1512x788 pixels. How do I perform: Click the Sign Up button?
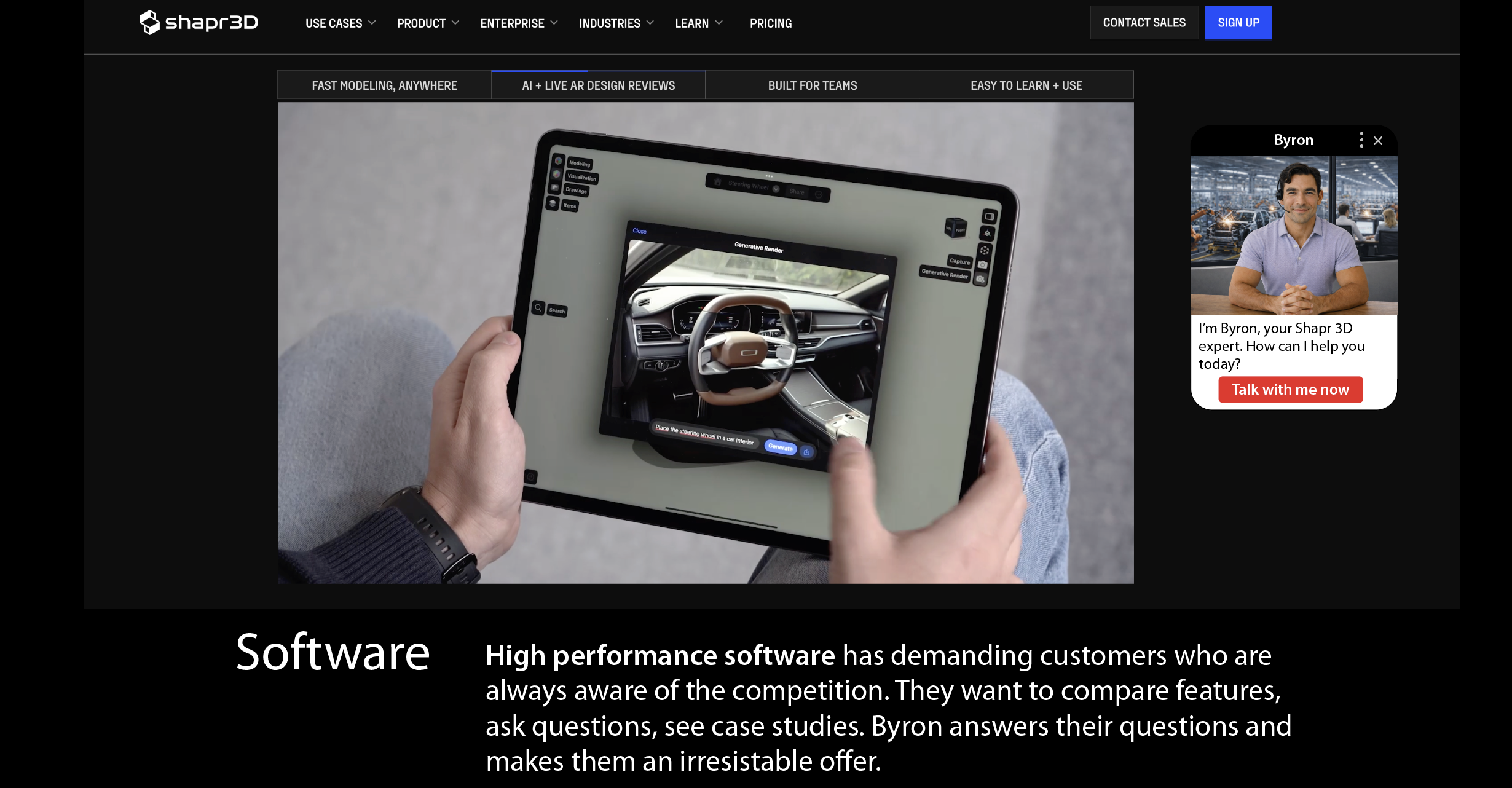1238,23
